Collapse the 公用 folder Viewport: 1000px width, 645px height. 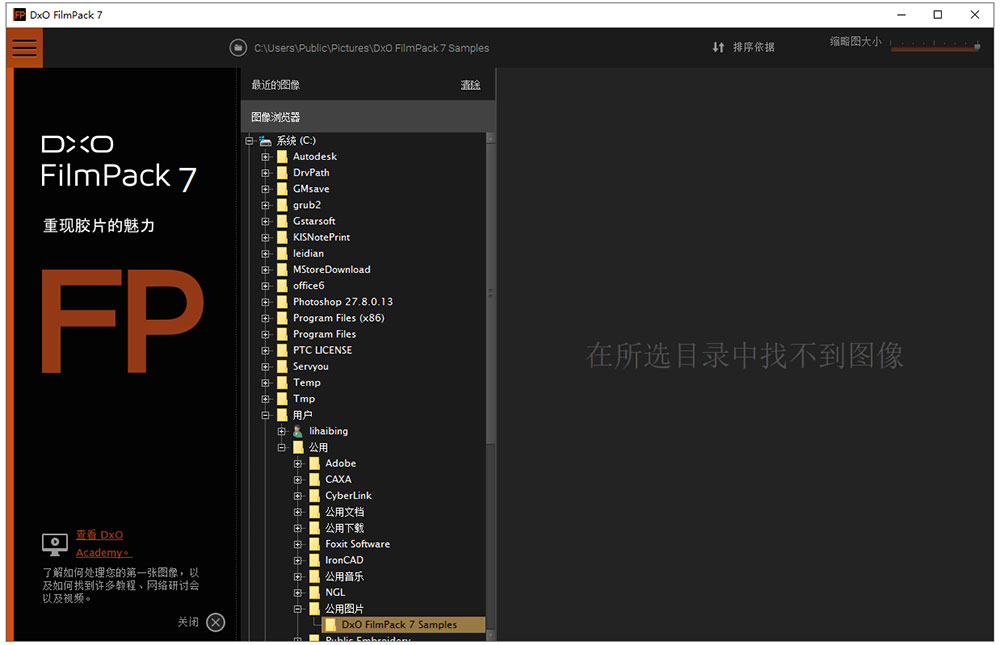click(x=282, y=447)
